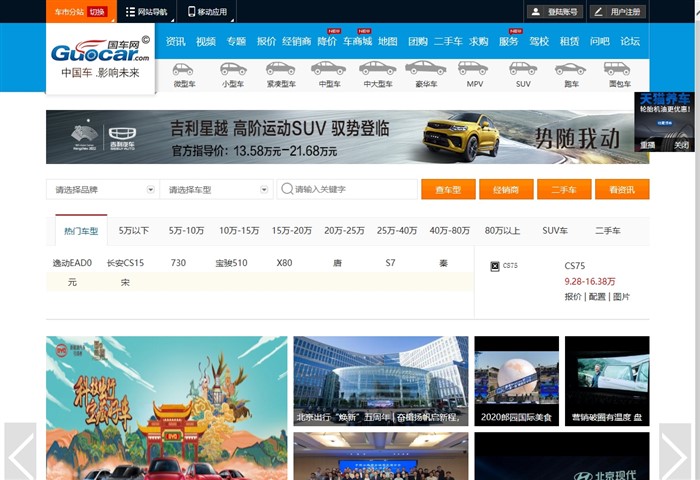Screen dimensions: 700x480
Task: Open the 报价 navigation item
Action: [267, 42]
